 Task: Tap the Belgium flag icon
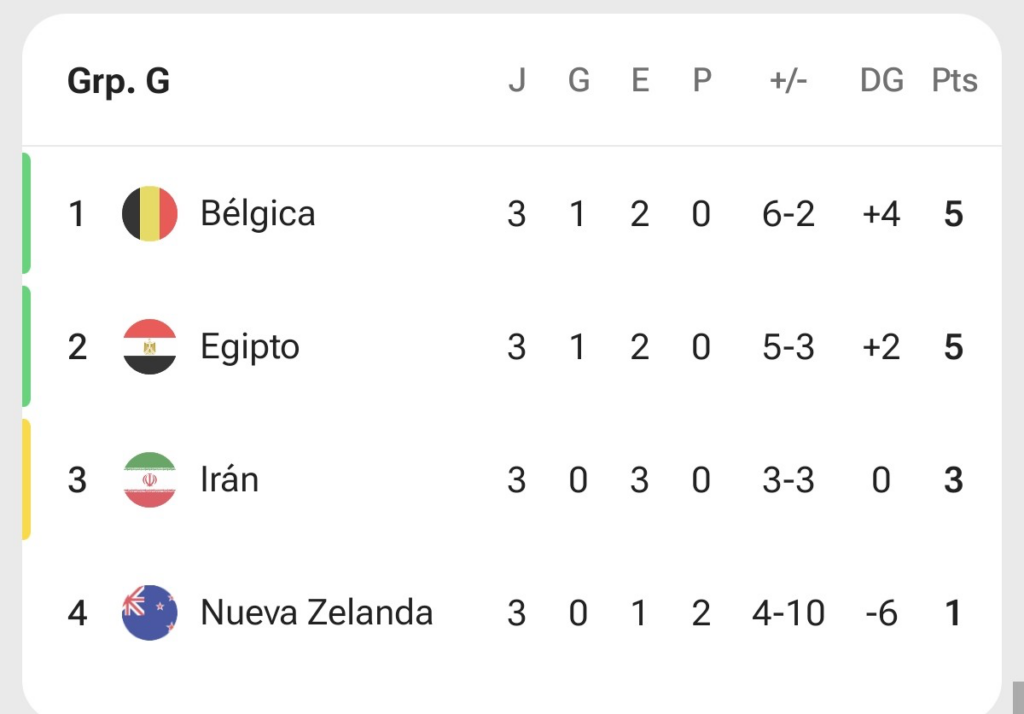click(x=150, y=214)
